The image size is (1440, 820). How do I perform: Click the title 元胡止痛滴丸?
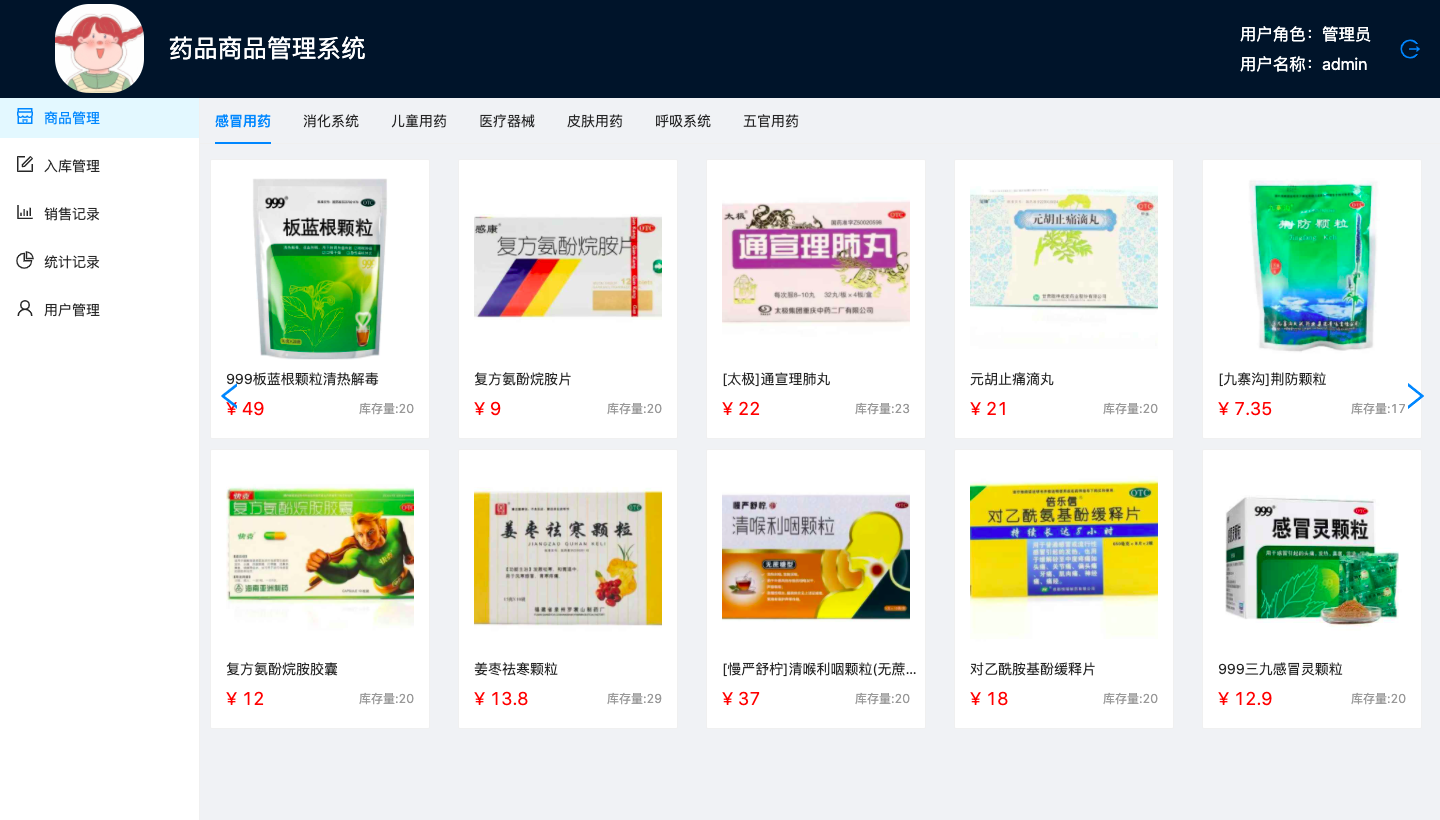tap(1012, 379)
